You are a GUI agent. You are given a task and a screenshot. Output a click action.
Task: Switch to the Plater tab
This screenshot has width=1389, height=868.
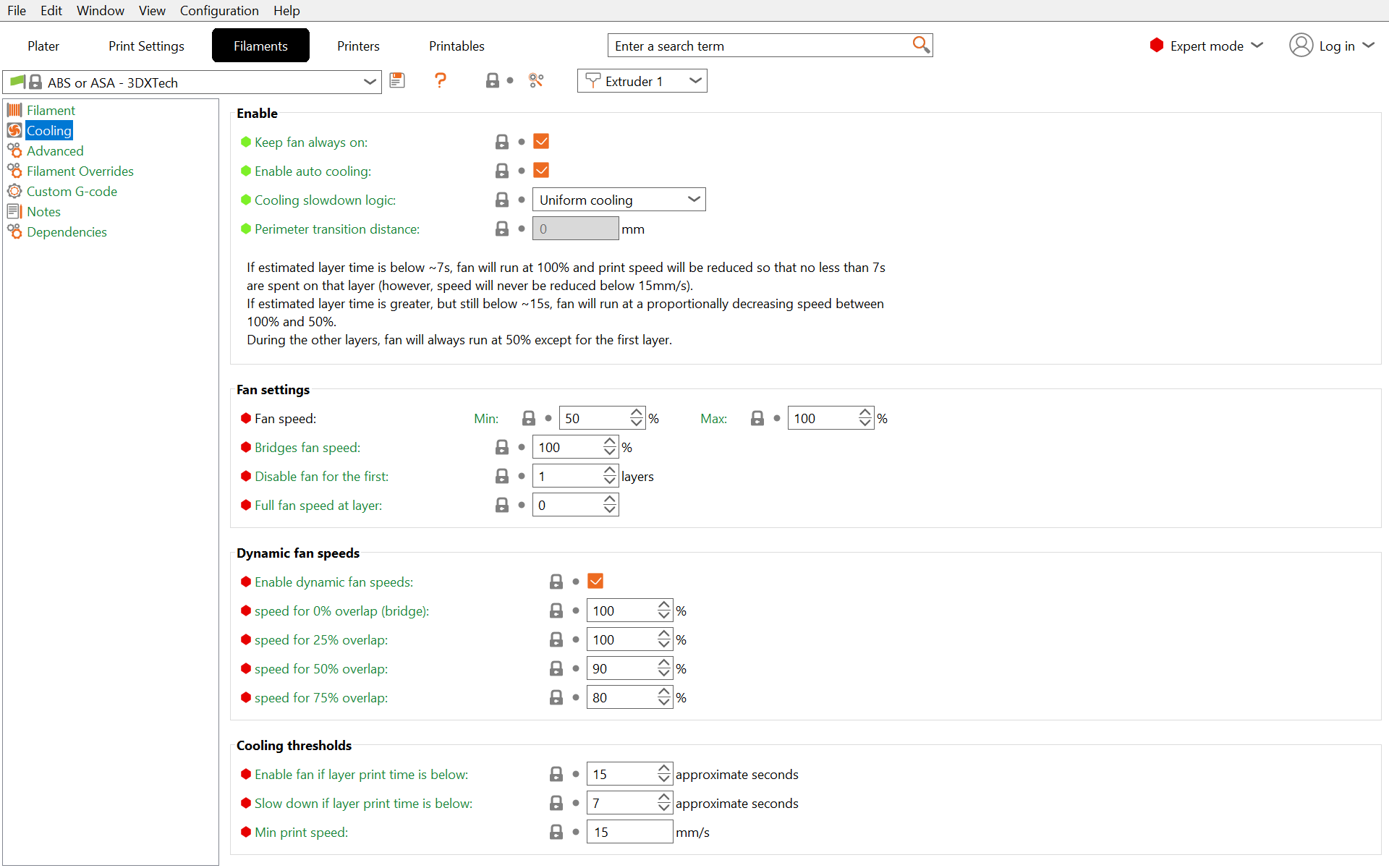[x=43, y=46]
